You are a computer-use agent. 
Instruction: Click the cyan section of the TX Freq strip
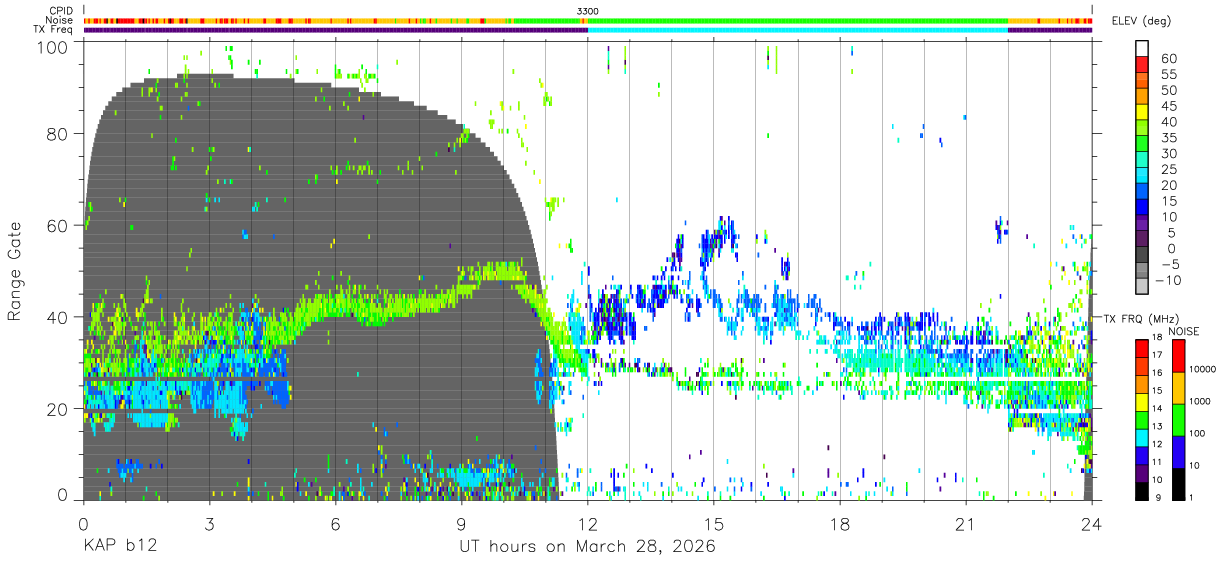point(798,30)
